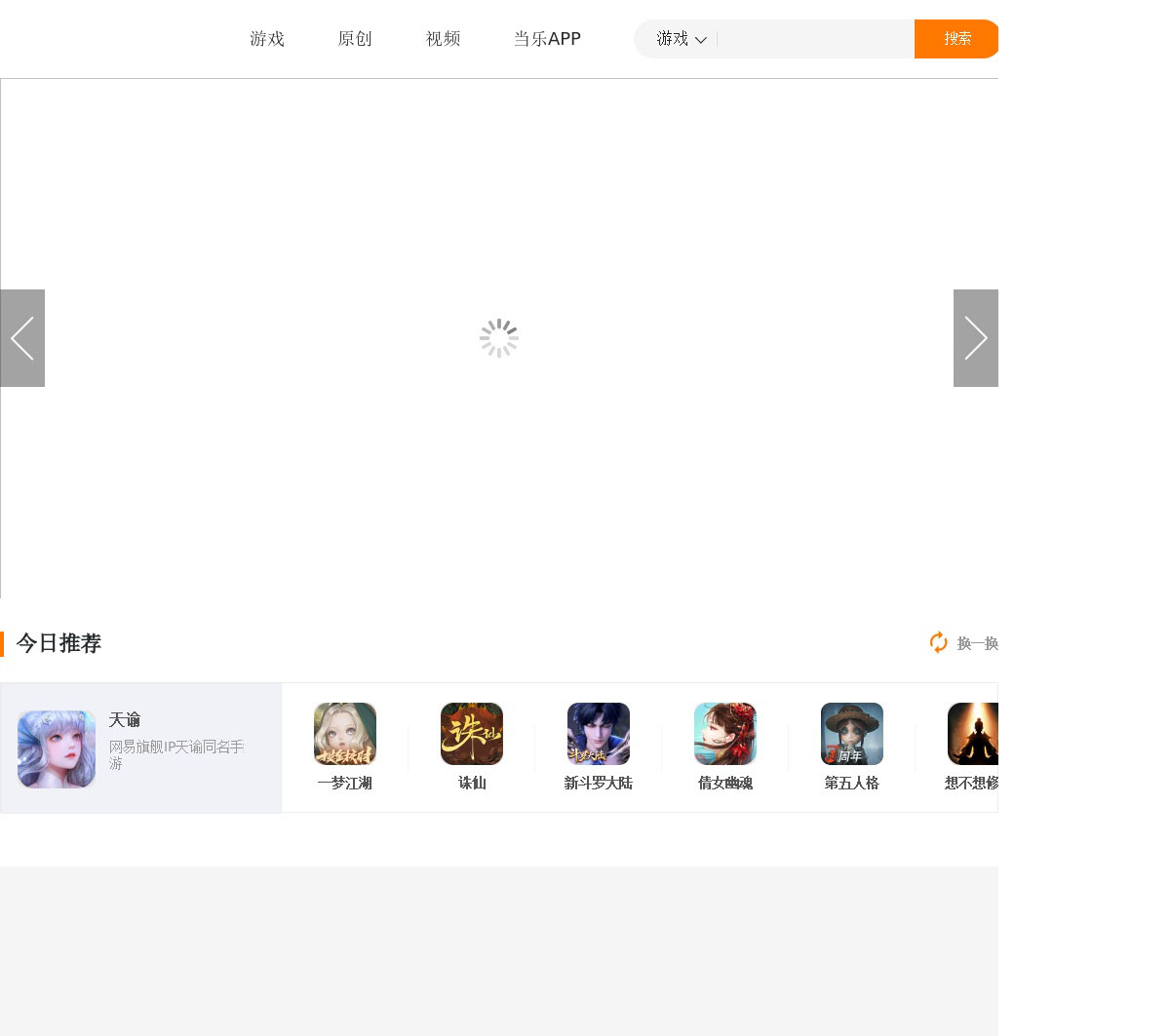
Task: Open the 原创 navigation menu item
Action: (355, 39)
